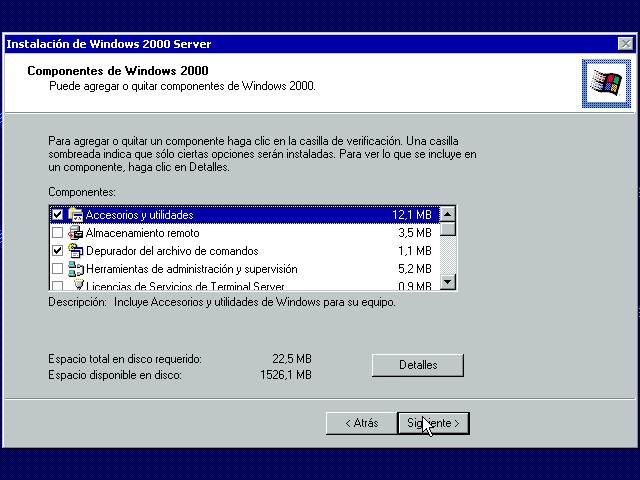This screenshot has height=480, width=640.
Task: Click the Accesorios y utilidades folder icon
Action: 76,215
